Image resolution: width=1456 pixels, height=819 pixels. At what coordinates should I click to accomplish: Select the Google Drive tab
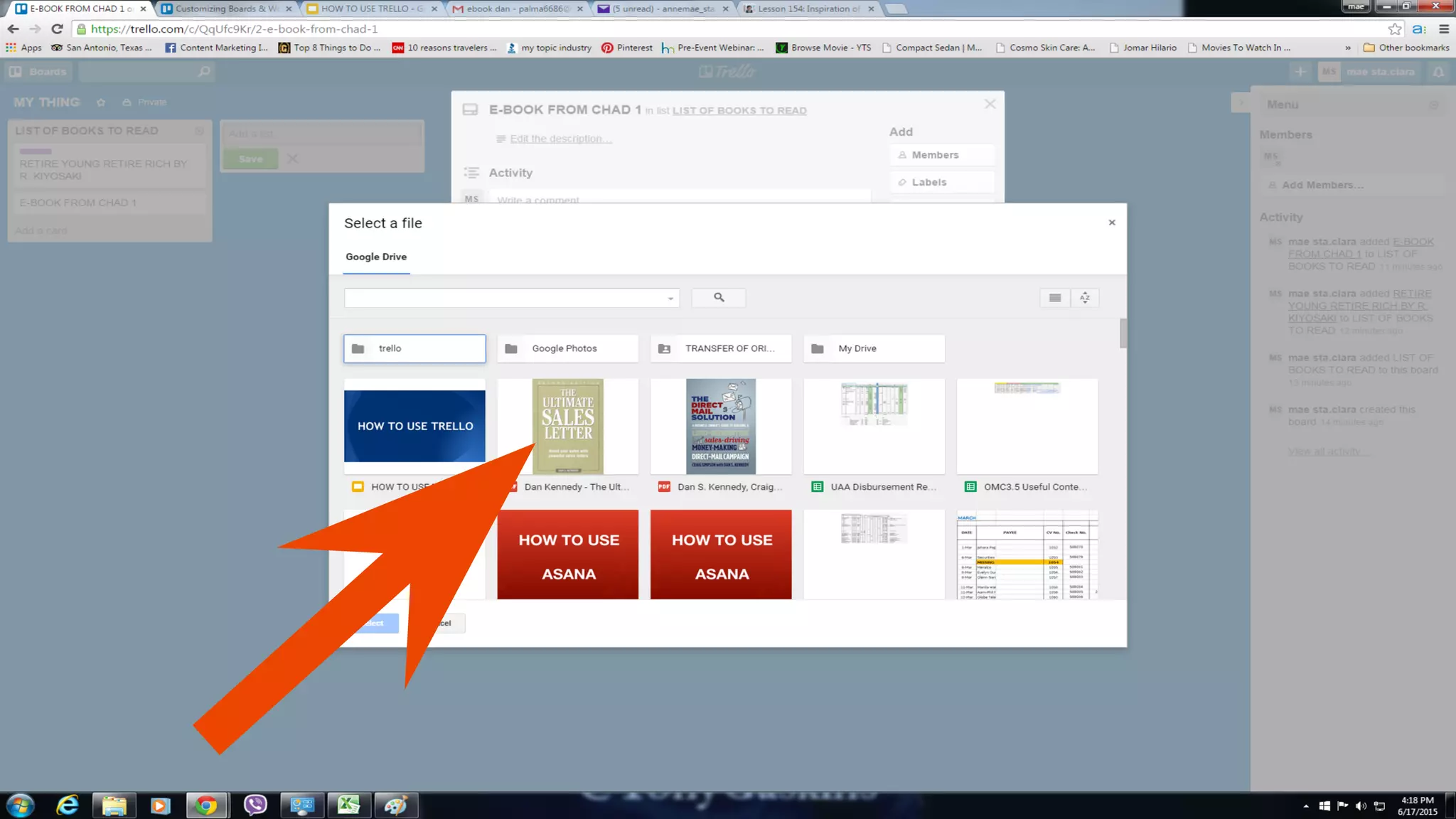click(x=376, y=257)
